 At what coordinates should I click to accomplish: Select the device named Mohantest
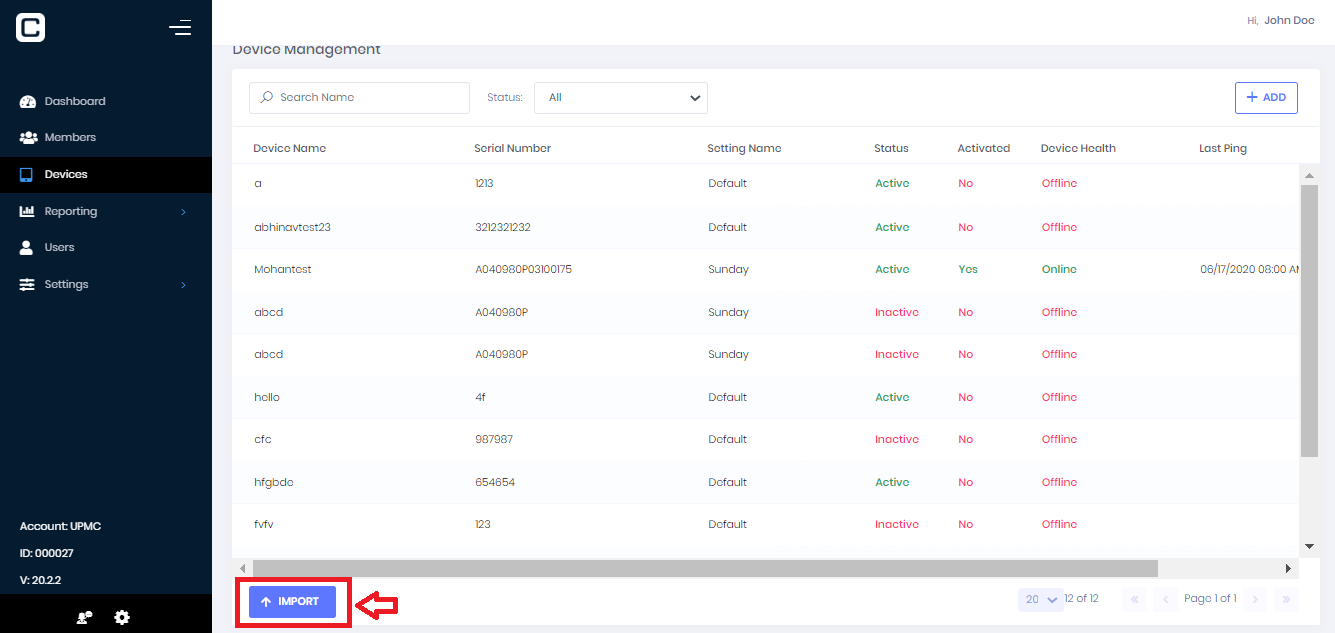283,269
